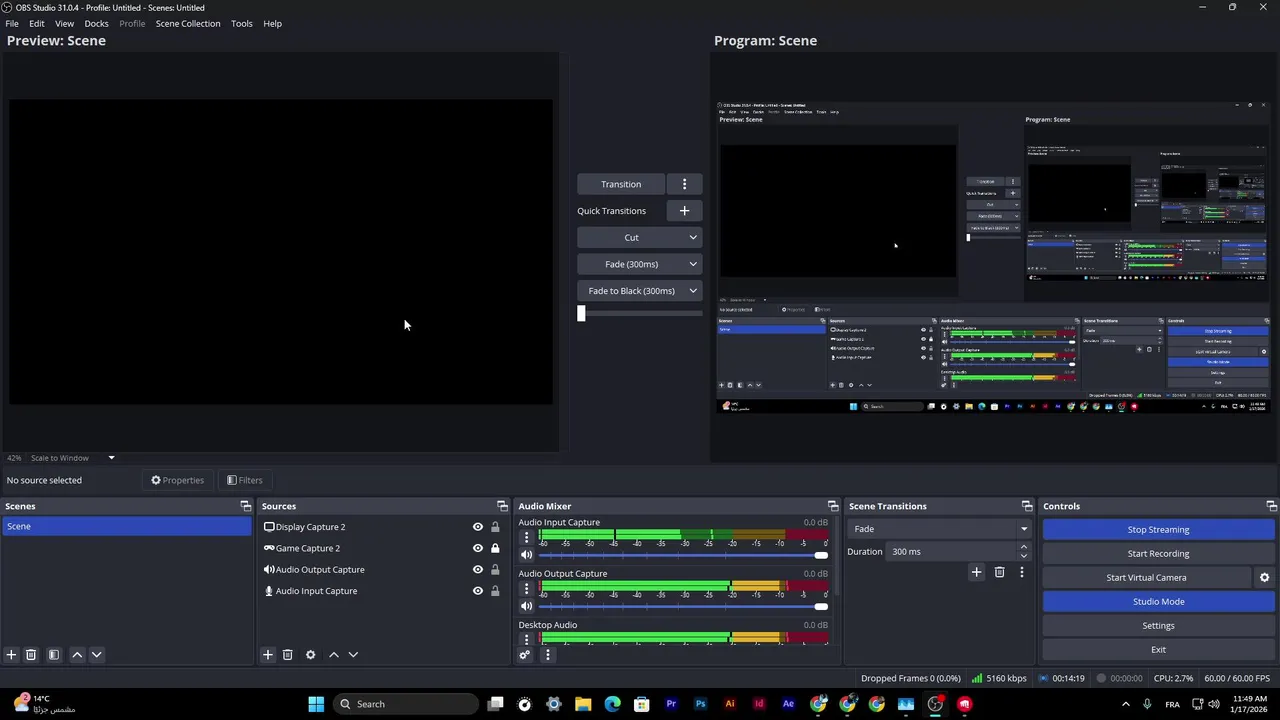Increase transition duration stepper up arrow
The height and width of the screenshot is (720, 1280).
[x=1023, y=547]
